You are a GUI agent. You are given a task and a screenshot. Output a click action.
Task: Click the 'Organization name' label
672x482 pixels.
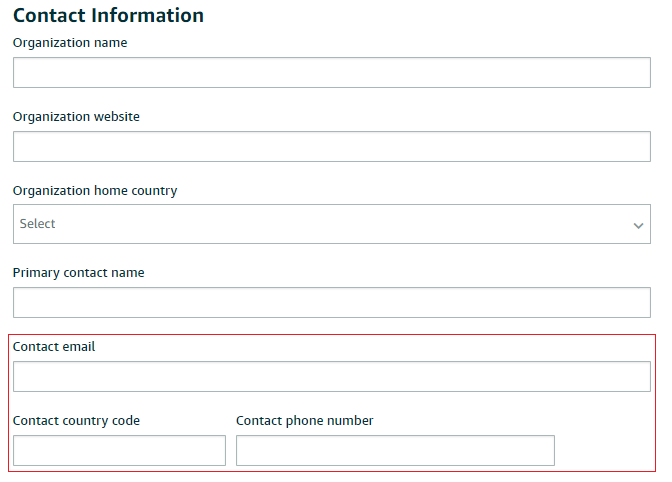point(70,43)
